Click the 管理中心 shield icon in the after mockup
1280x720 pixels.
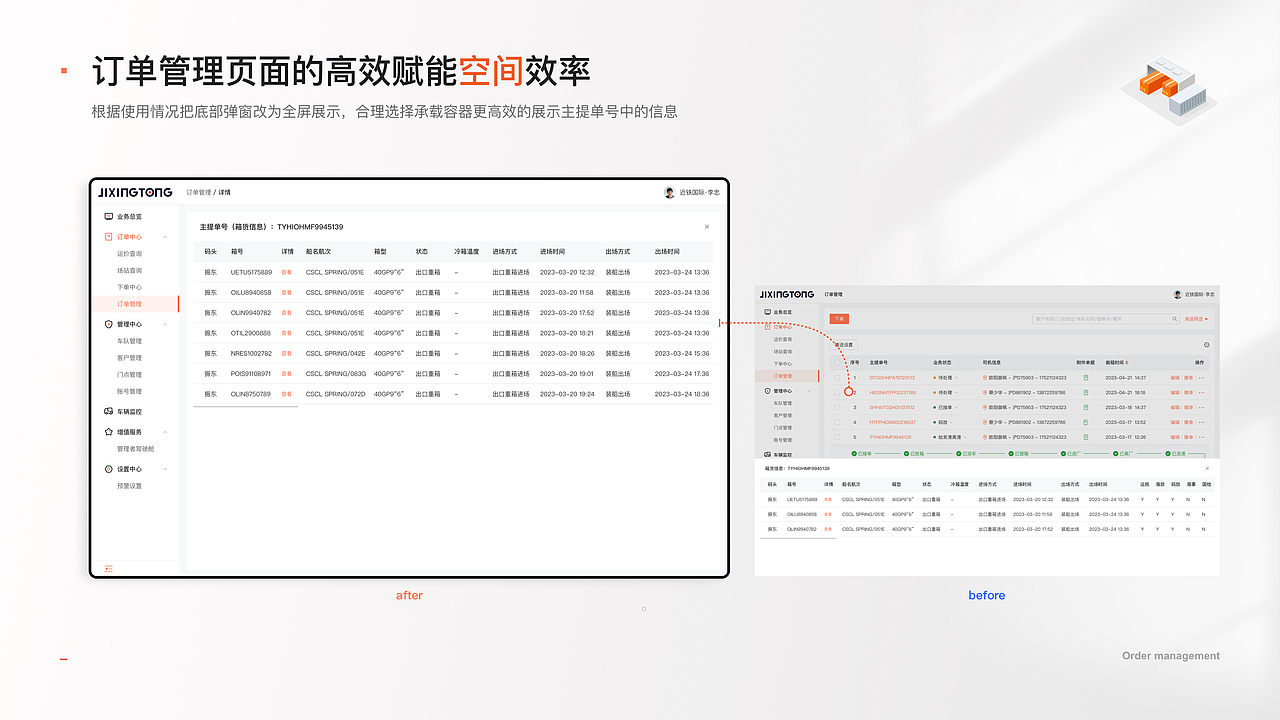tap(108, 324)
